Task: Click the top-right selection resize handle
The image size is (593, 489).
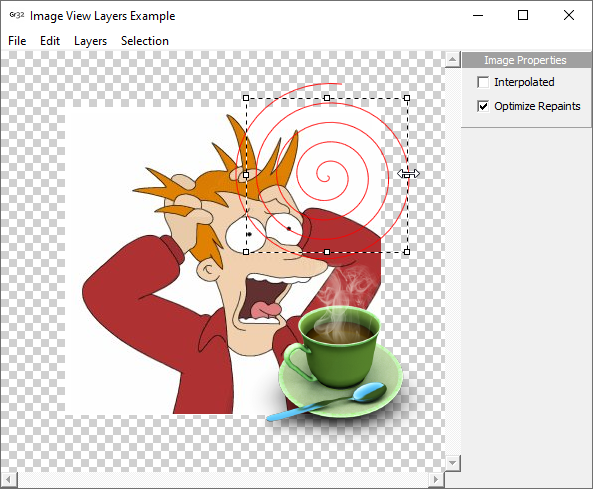Action: (x=407, y=98)
